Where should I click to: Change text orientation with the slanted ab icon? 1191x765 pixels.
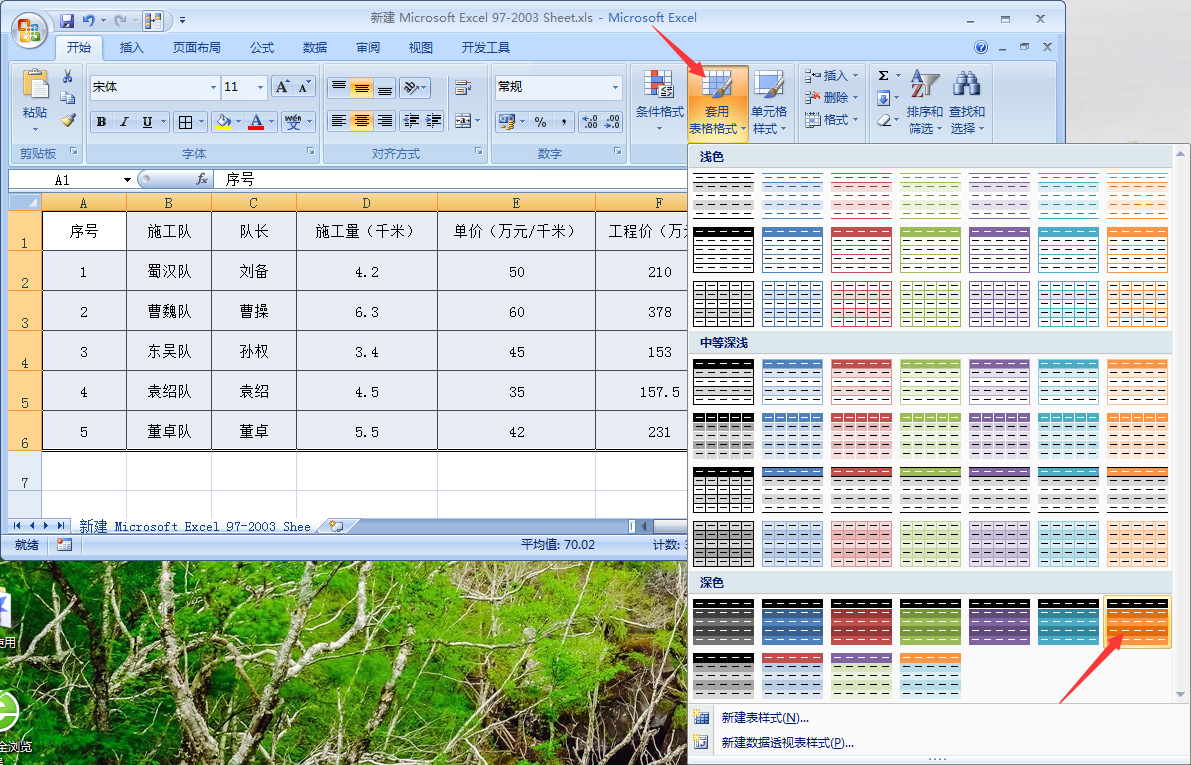[411, 87]
